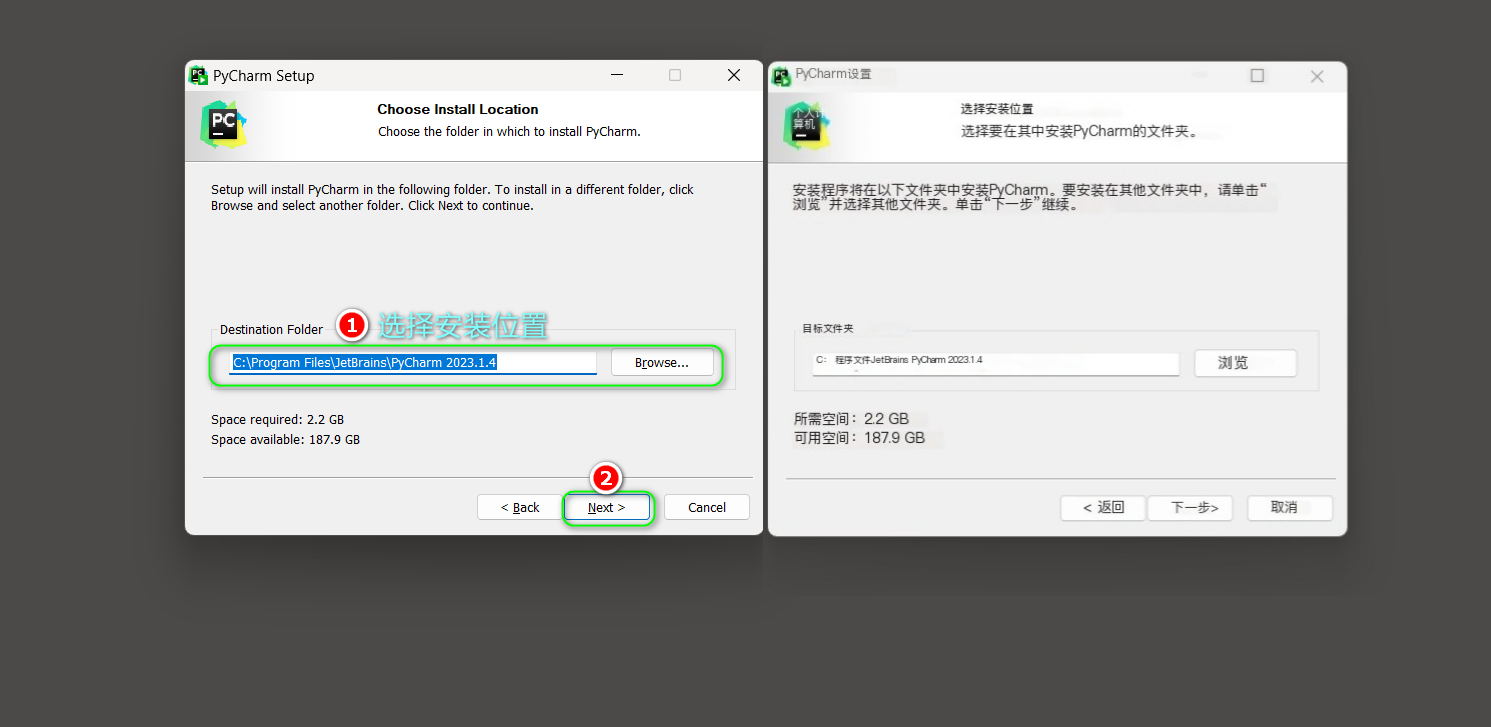This screenshot has width=1491, height=727.
Task: Click the Browse... button in PyCharm Setup
Action: click(x=662, y=362)
